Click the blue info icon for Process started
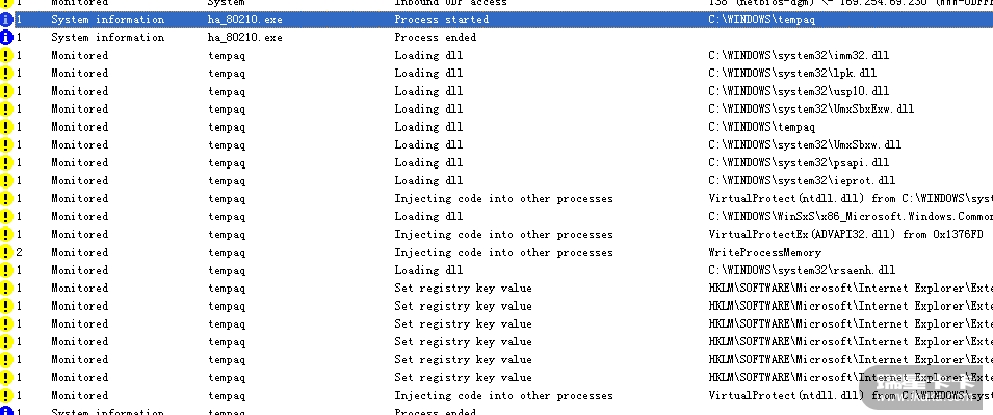Image resolution: width=993 pixels, height=415 pixels. [x=6, y=19]
